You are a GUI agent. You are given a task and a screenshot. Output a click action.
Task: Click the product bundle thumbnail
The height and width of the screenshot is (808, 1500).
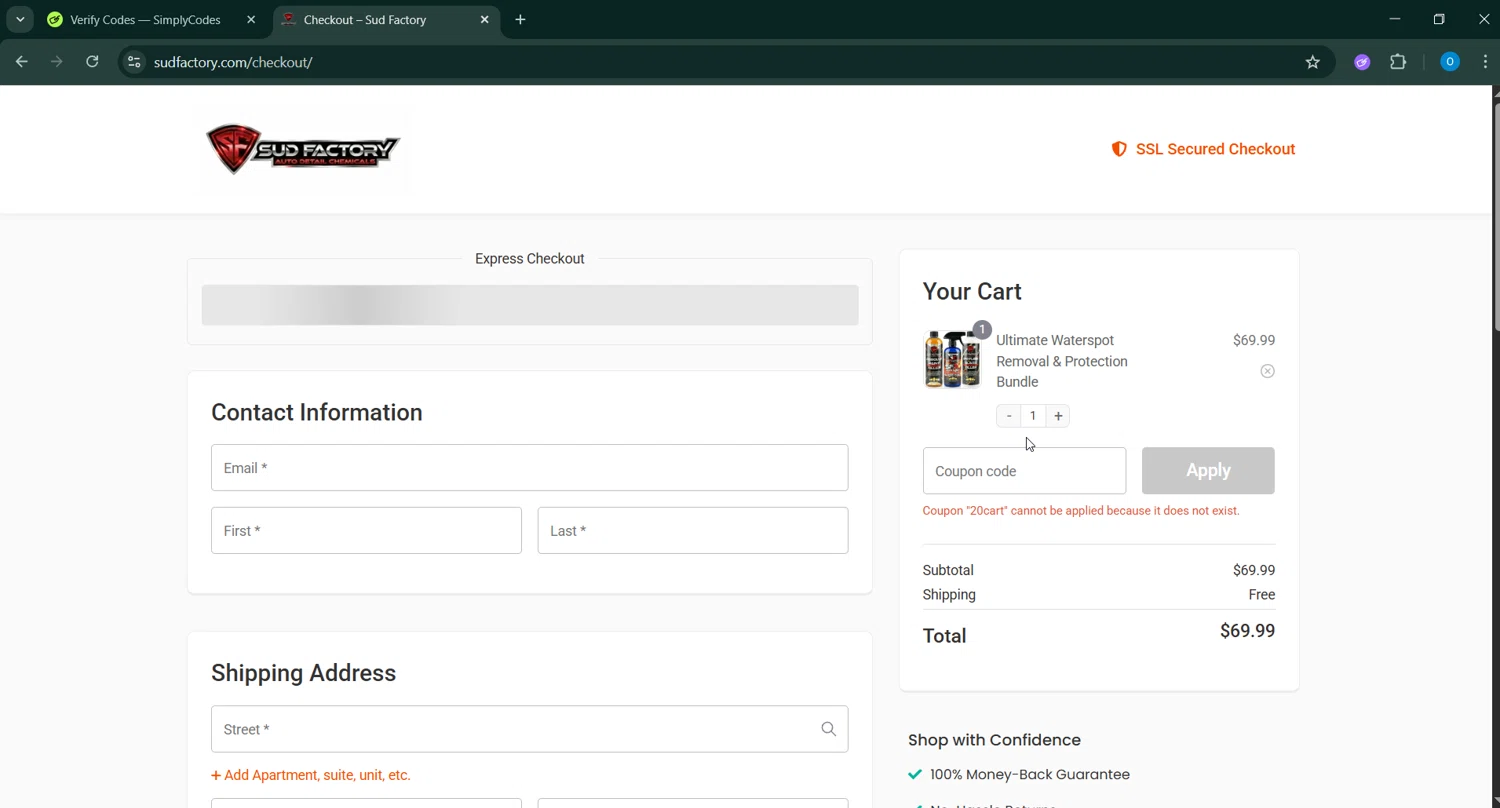952,359
